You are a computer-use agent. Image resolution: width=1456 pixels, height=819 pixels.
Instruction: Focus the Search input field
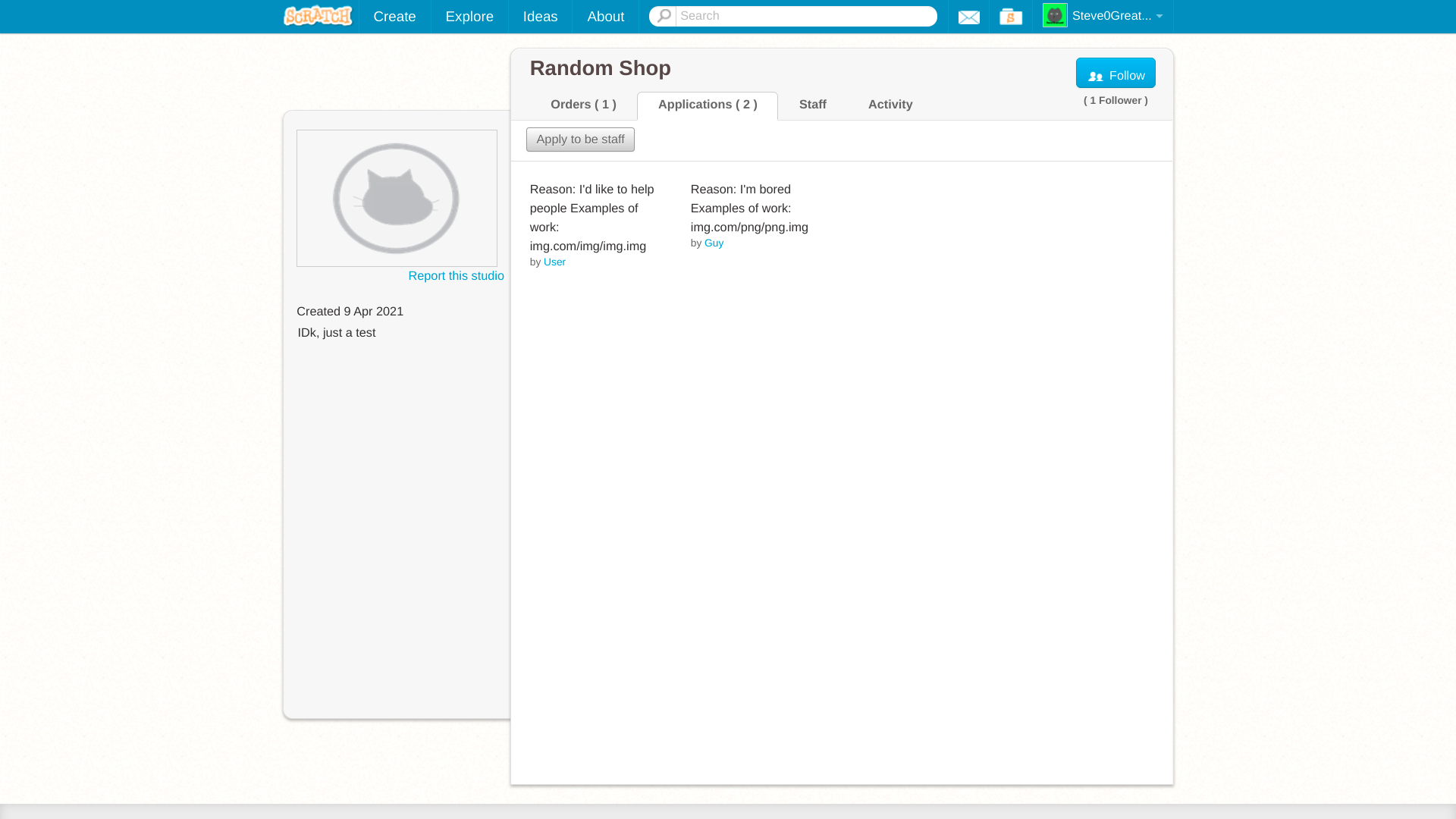(805, 16)
